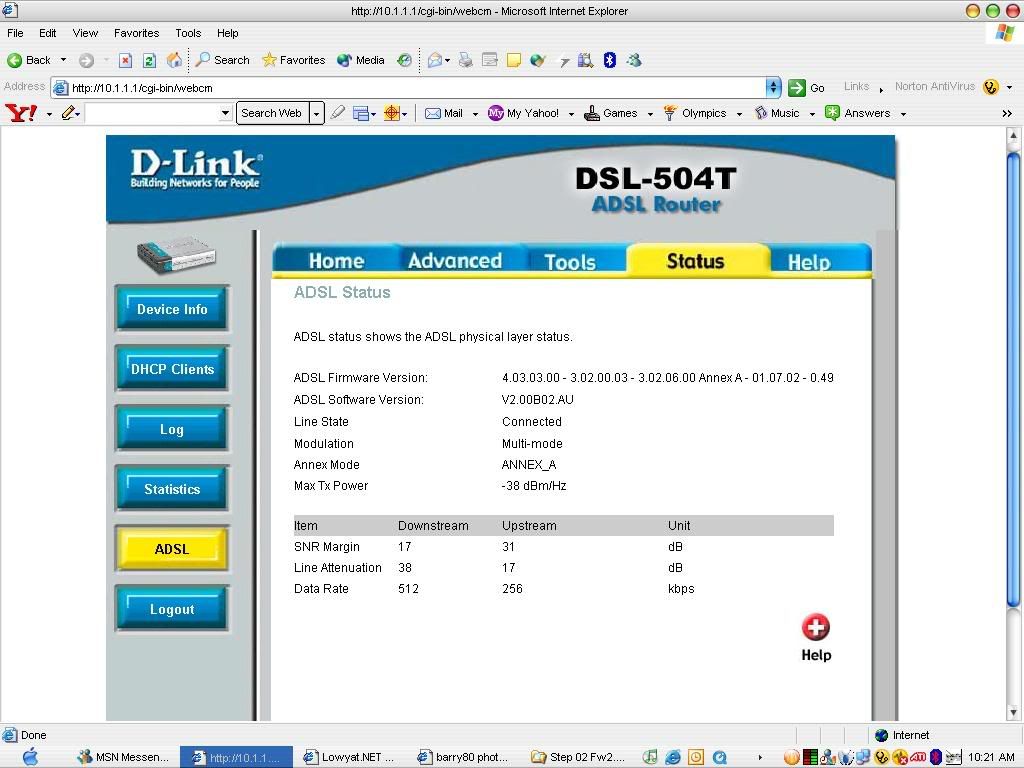Switch to the Advanced tab

[x=454, y=261]
